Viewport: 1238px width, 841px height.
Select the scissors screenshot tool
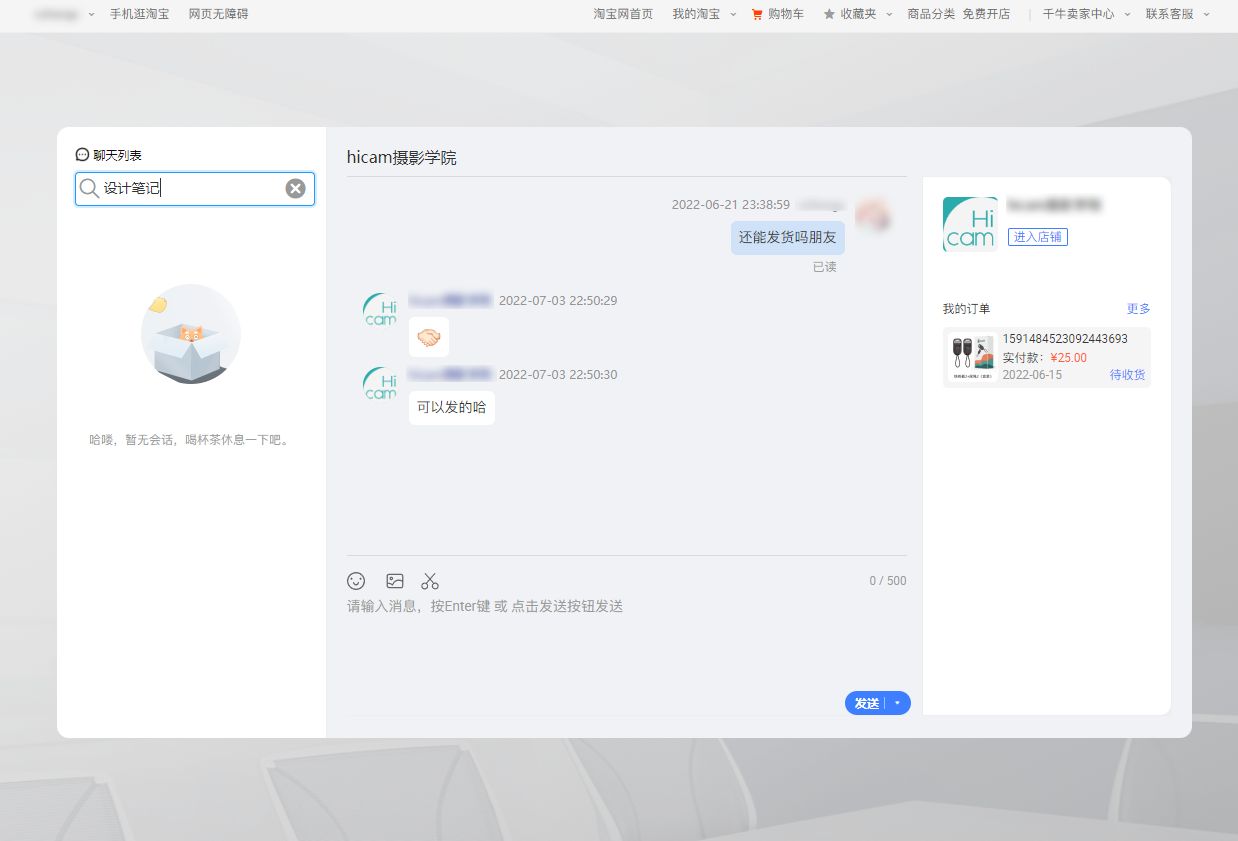point(430,581)
